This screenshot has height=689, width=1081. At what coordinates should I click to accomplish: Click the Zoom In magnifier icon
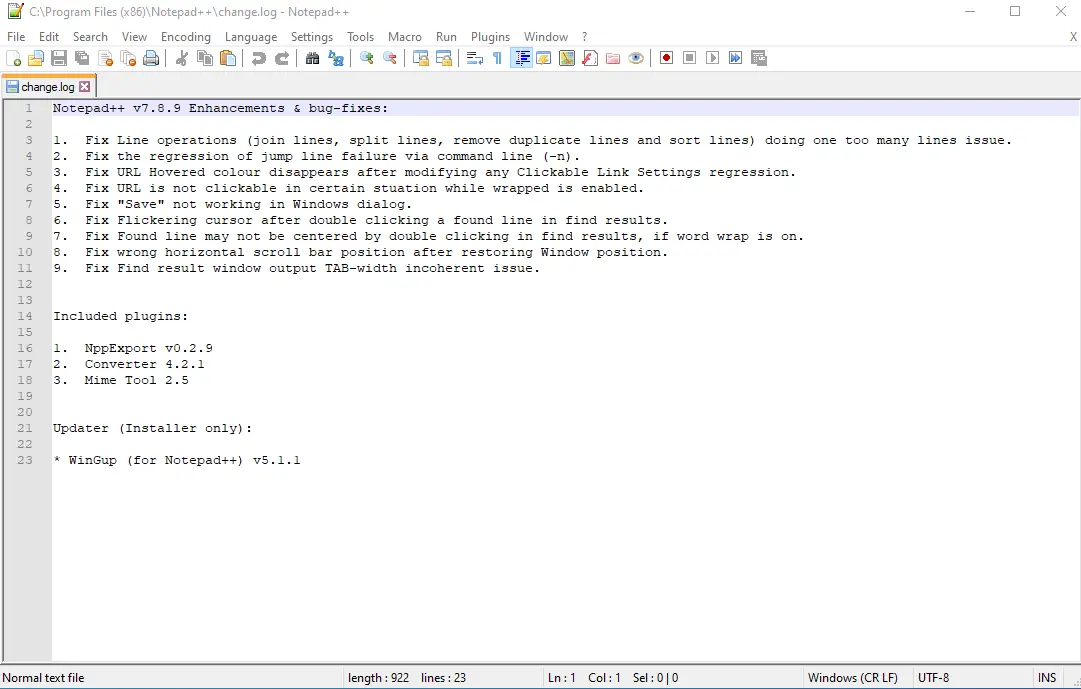click(x=367, y=59)
